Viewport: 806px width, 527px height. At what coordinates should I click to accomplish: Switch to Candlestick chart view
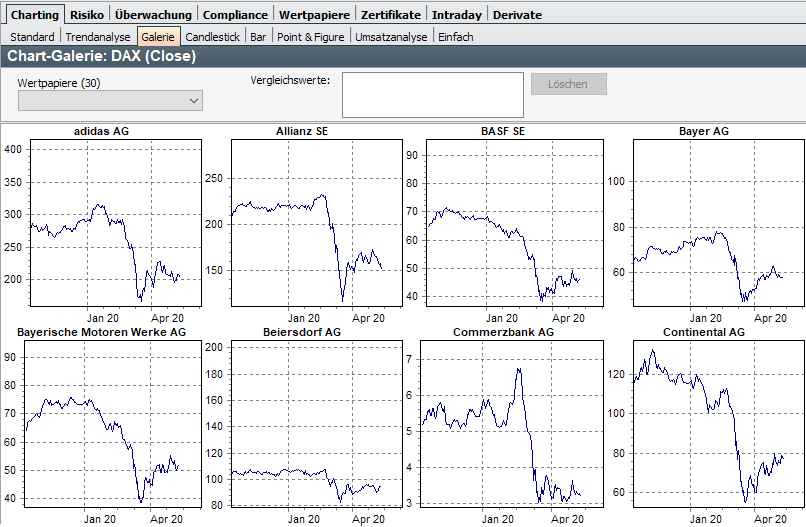213,37
